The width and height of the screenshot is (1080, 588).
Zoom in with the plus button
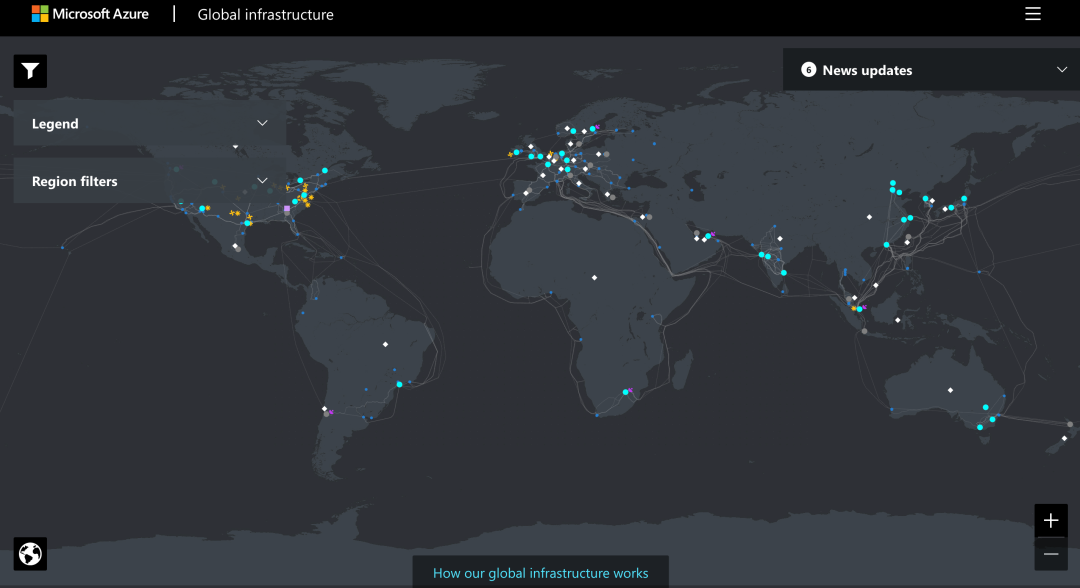tap(1050, 521)
